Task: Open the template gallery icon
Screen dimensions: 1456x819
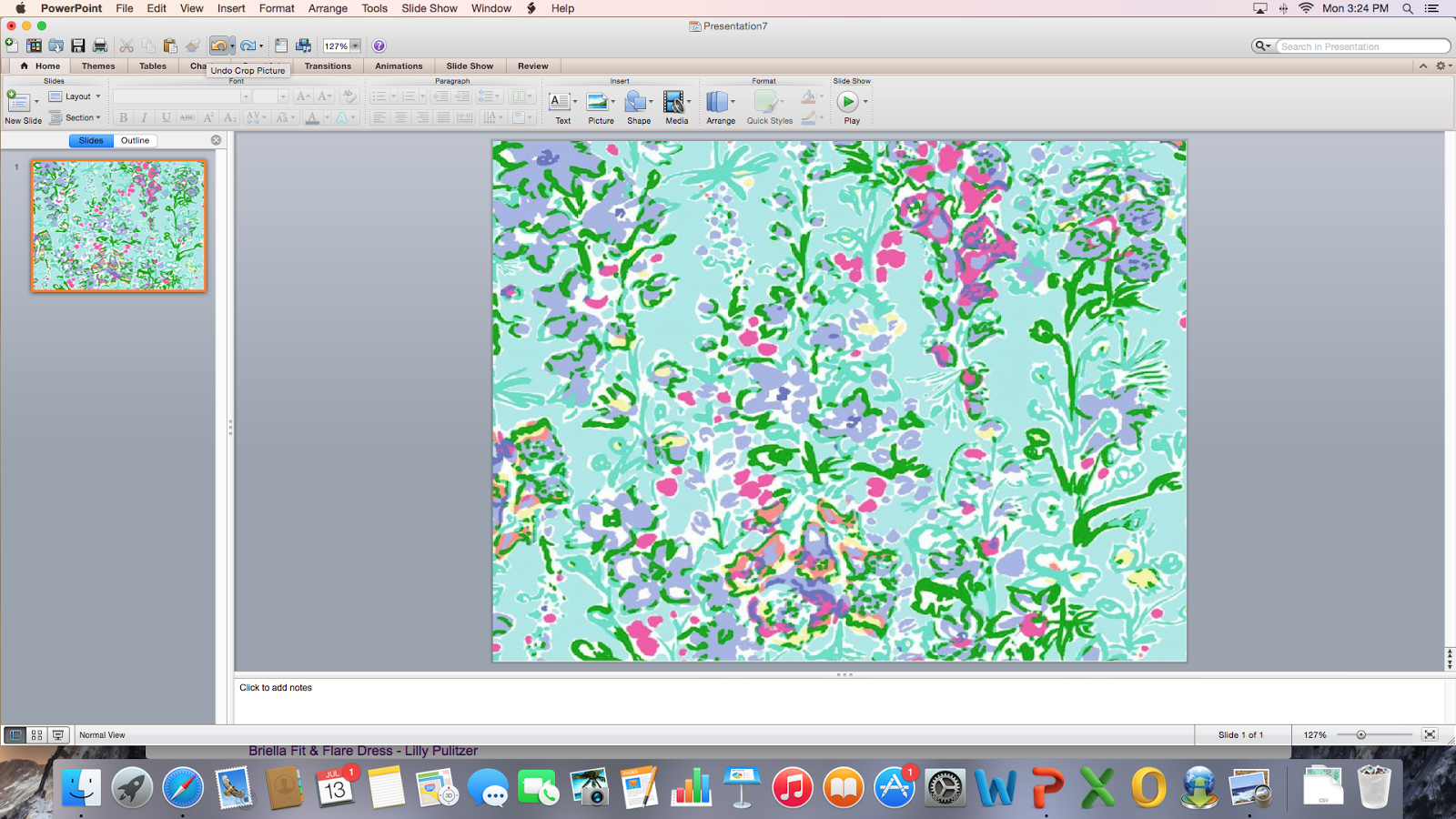Action: (x=34, y=45)
